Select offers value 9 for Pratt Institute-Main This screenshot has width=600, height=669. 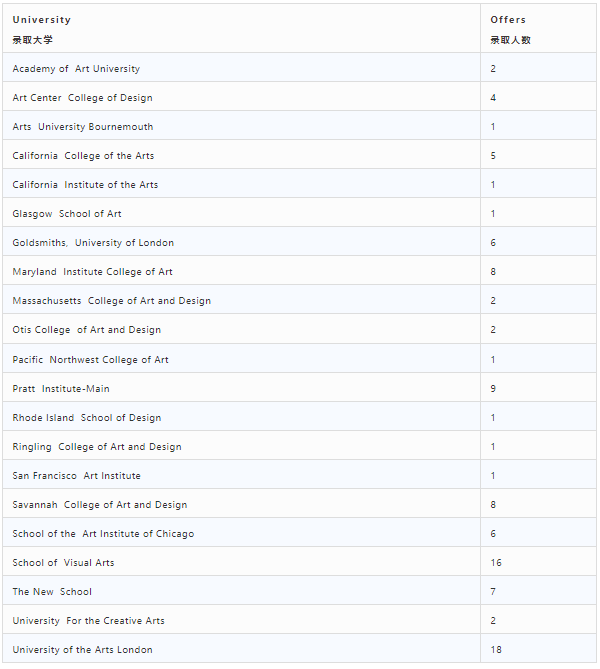click(x=493, y=389)
